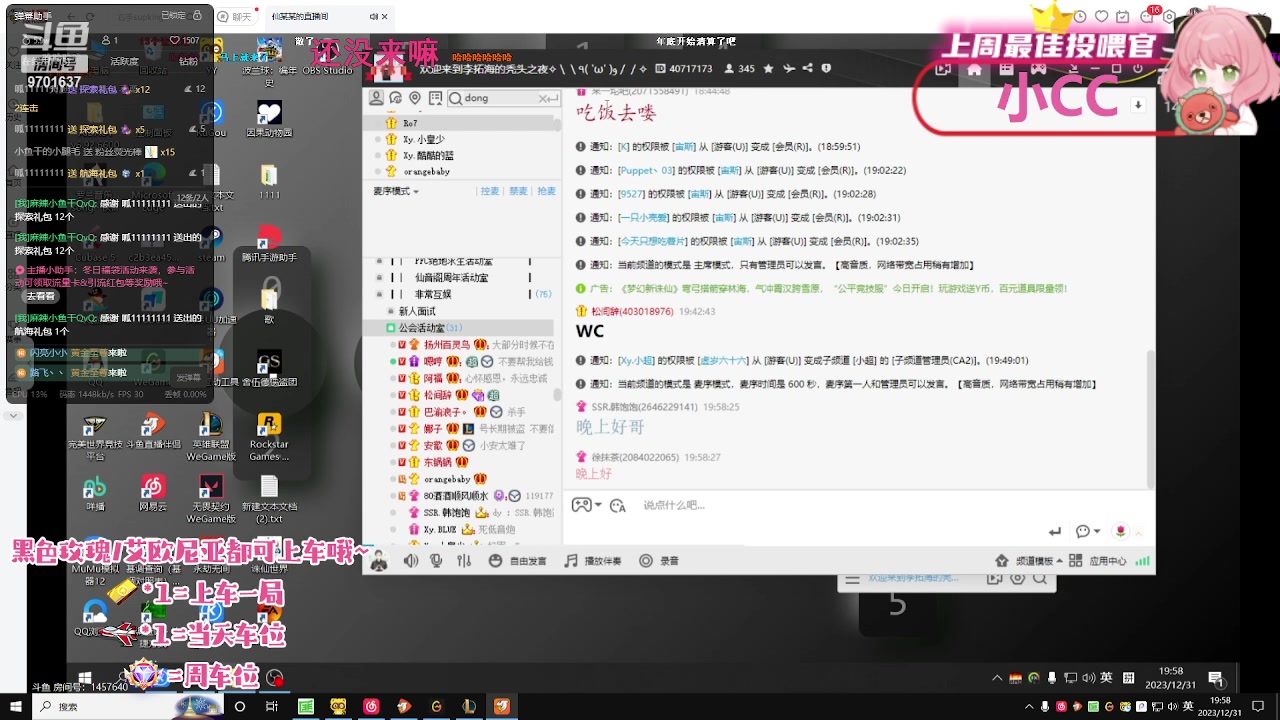1280x720 pixels.
Task: Open the game controller menu in chat input
Action: coord(585,505)
